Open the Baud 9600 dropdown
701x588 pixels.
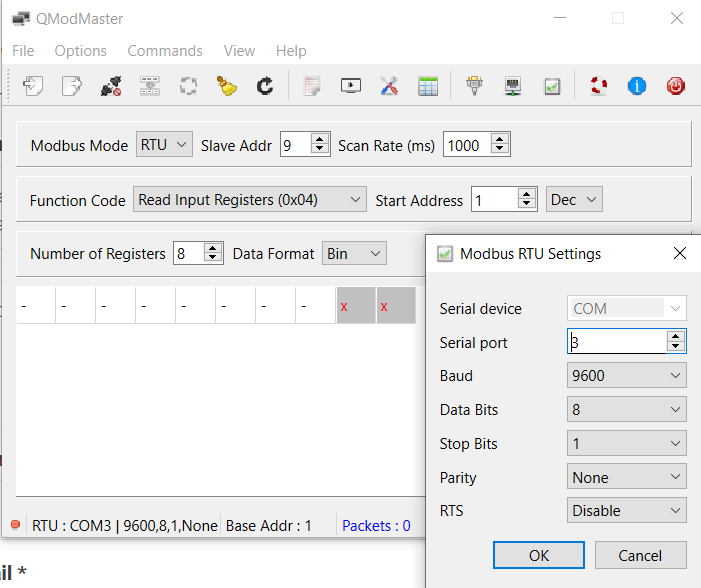(x=626, y=375)
